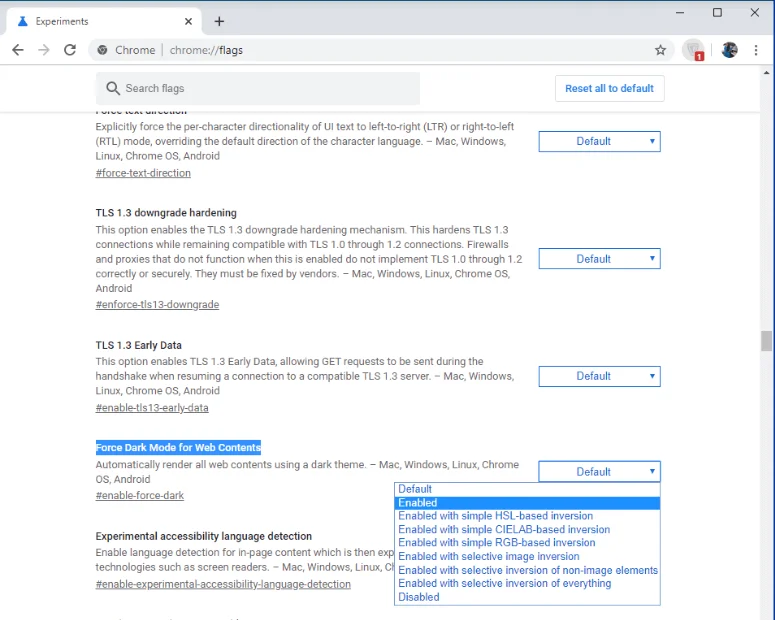Pick Enabled with simple CIELAB-based inversion
Screen dimensions: 775x620
527,530
